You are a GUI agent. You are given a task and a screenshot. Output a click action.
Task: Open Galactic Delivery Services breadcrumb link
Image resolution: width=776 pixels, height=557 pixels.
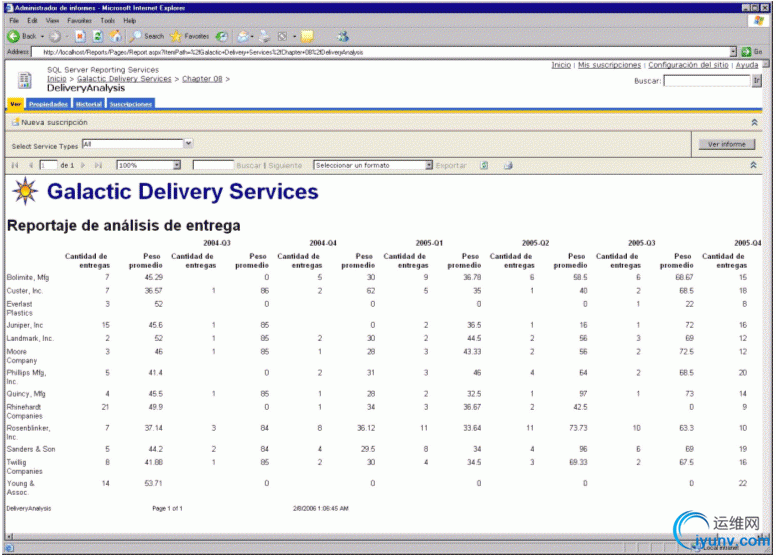coord(124,79)
